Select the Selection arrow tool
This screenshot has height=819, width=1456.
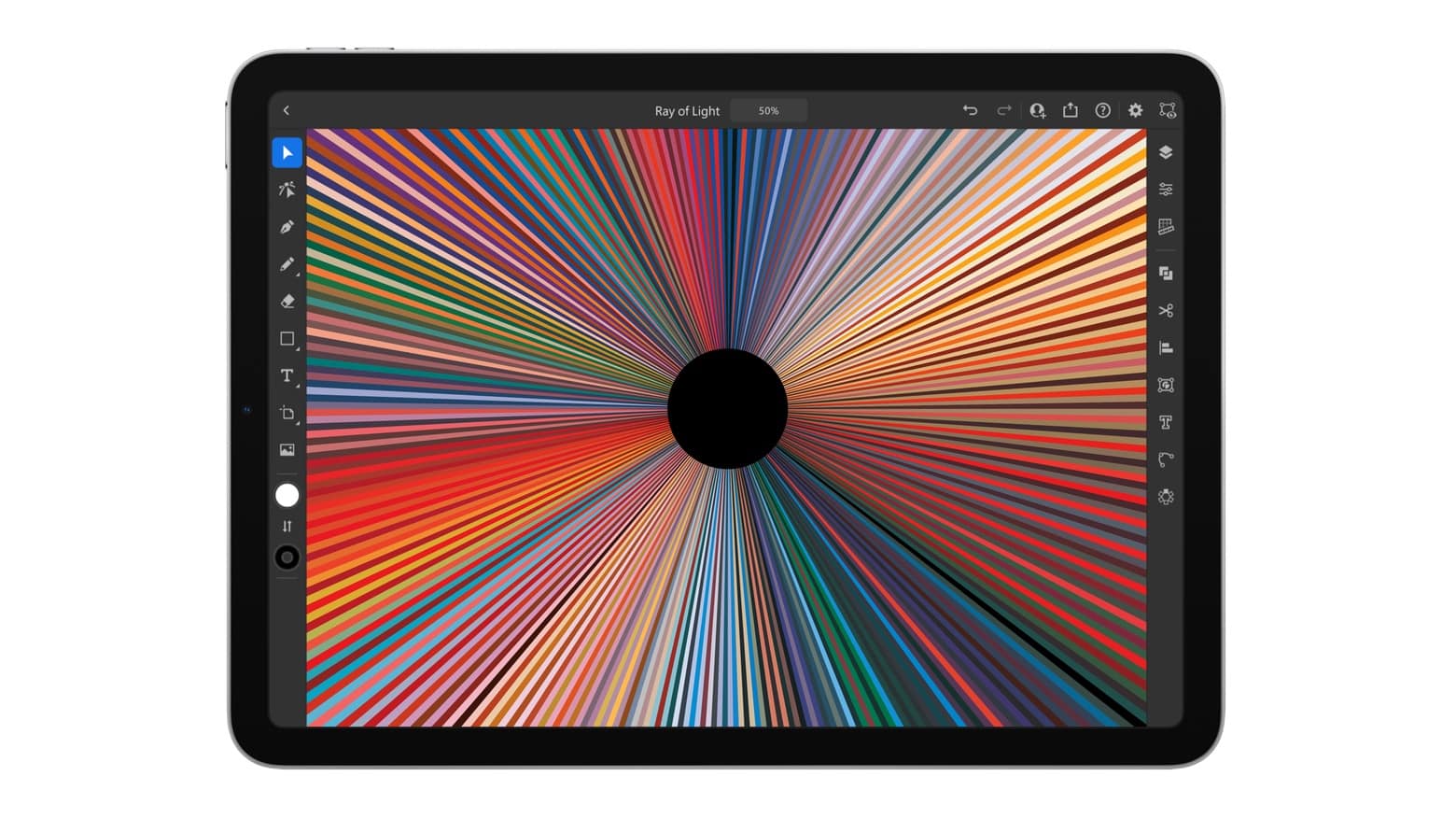pos(287,153)
